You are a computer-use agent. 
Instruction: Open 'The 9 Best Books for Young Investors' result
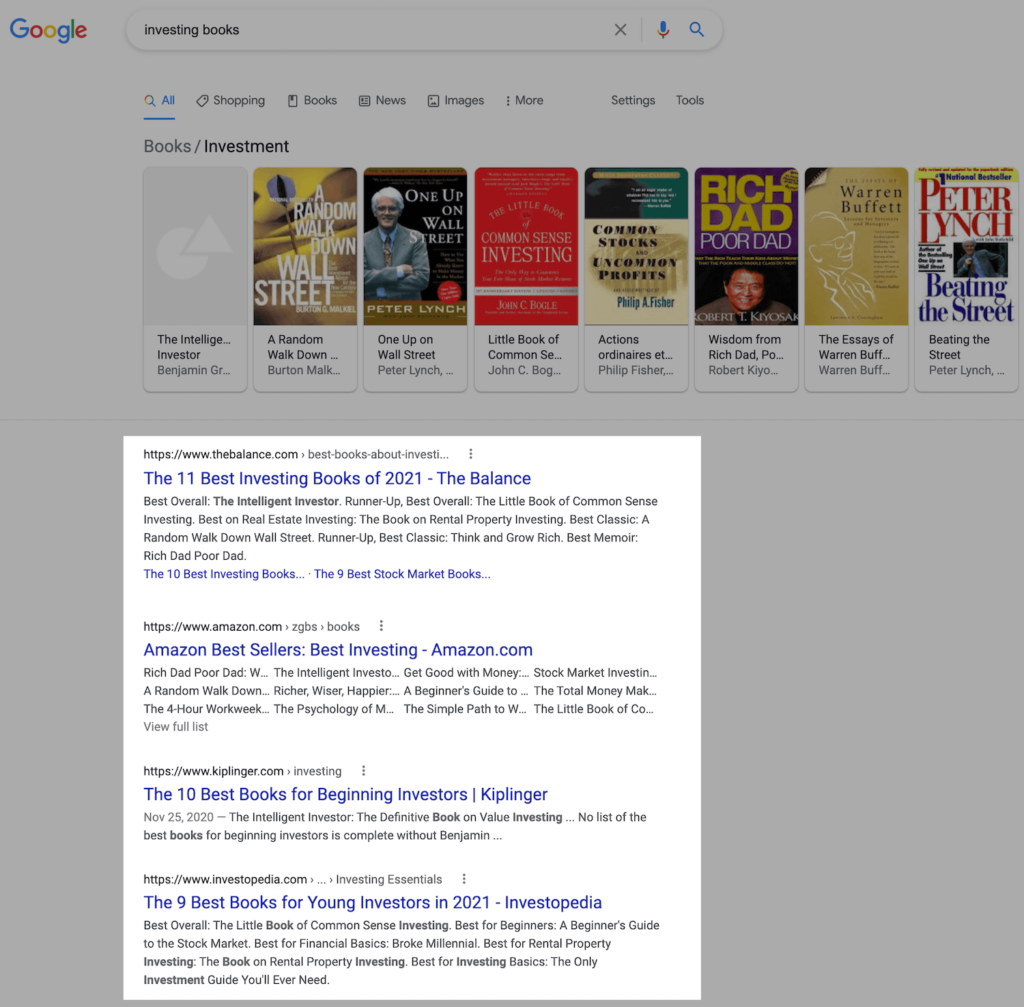(x=373, y=903)
